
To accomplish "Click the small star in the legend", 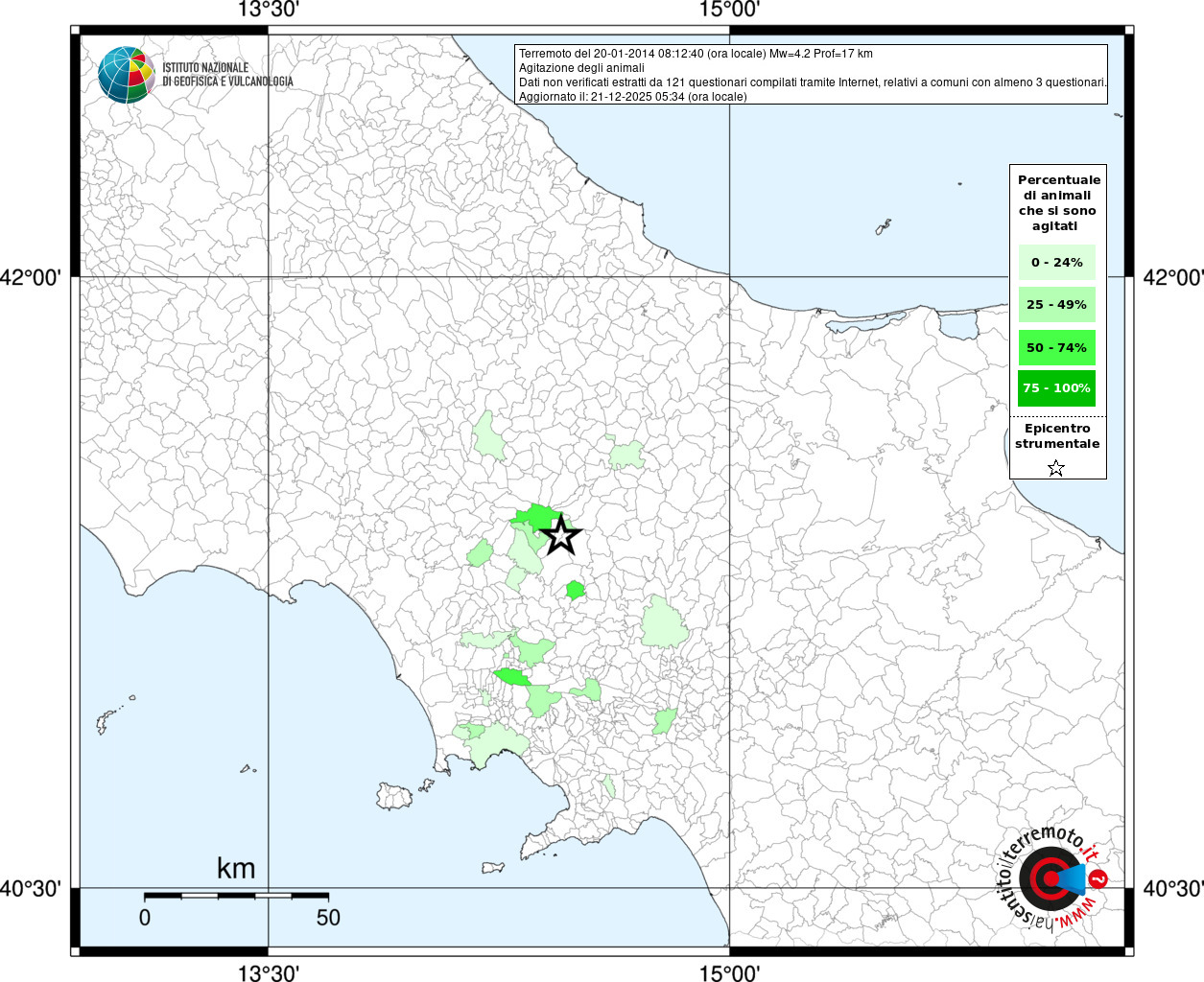I will pos(1056,468).
